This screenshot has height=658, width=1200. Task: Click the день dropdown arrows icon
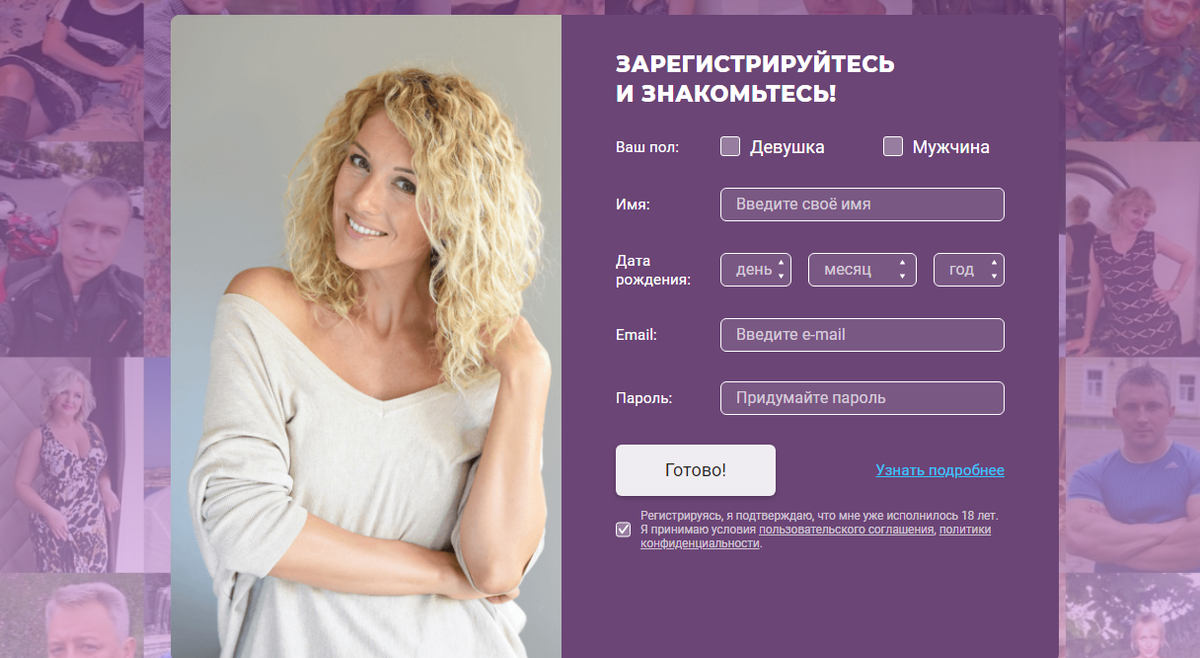[781, 270]
